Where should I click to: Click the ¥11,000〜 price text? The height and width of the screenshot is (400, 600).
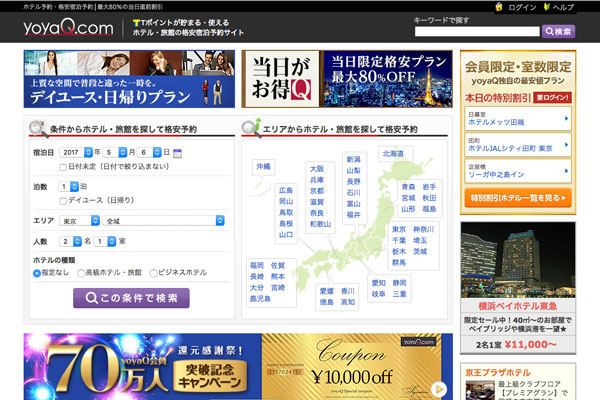(x=530, y=345)
